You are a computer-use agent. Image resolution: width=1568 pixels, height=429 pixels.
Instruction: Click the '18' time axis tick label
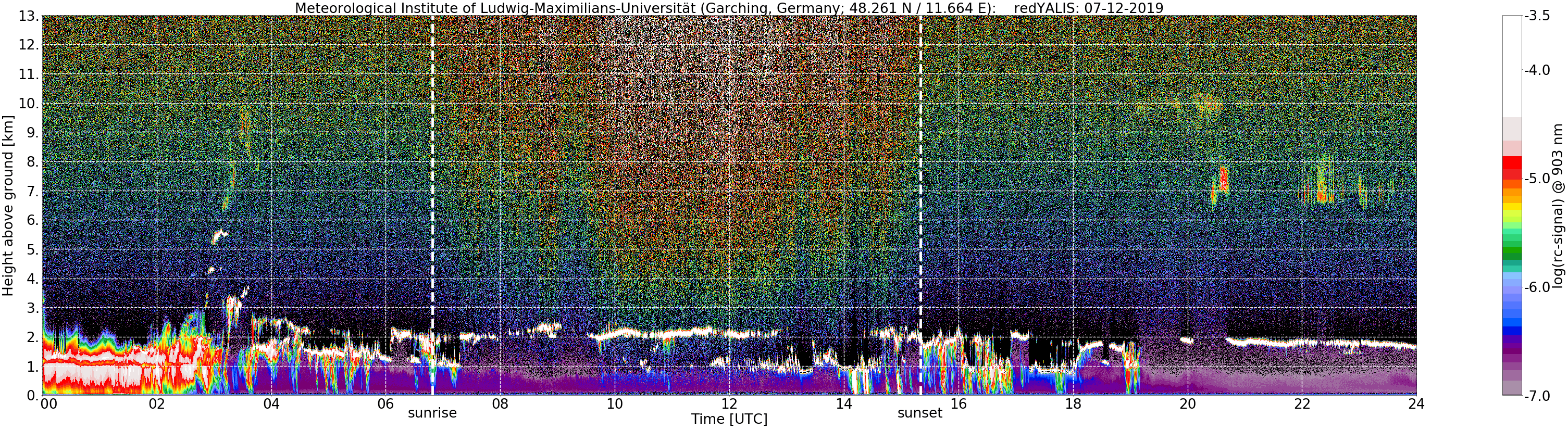[x=1073, y=403]
